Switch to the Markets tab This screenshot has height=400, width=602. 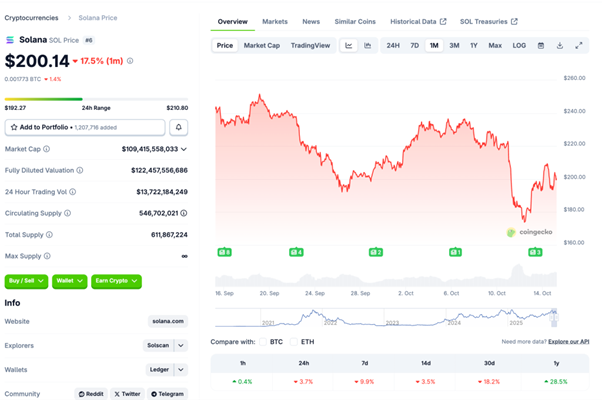(274, 21)
